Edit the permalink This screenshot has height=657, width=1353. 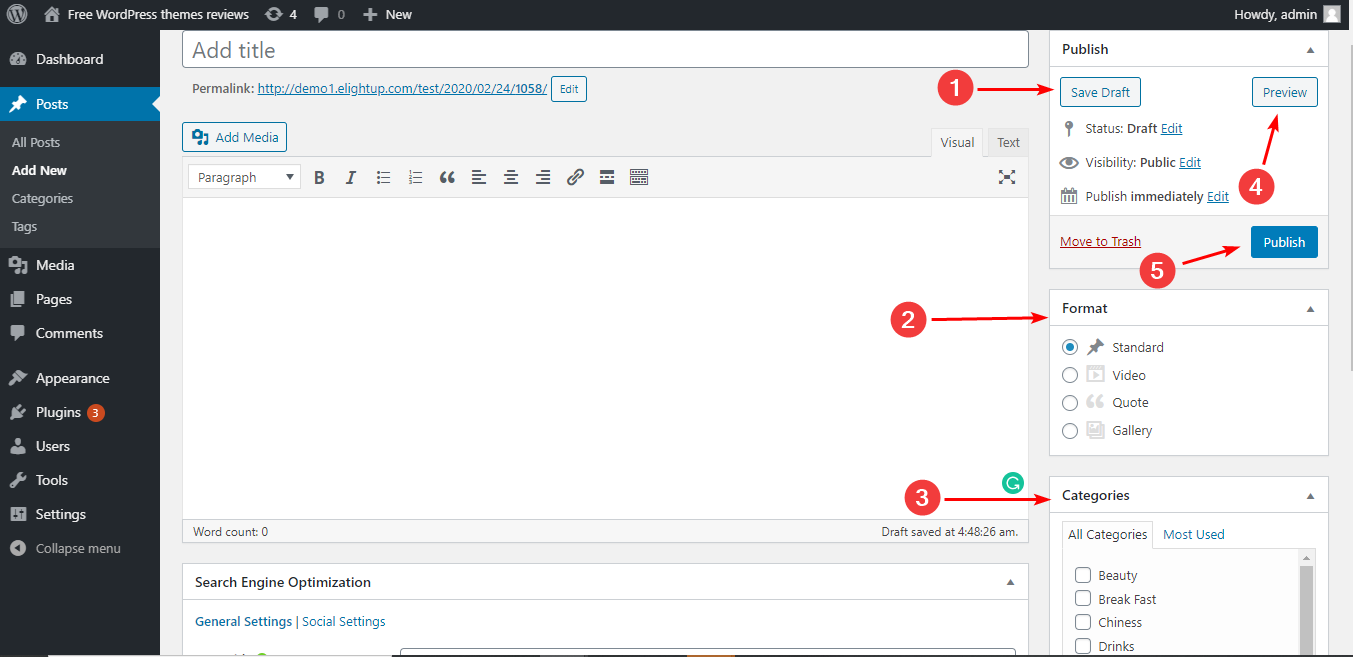click(x=569, y=89)
